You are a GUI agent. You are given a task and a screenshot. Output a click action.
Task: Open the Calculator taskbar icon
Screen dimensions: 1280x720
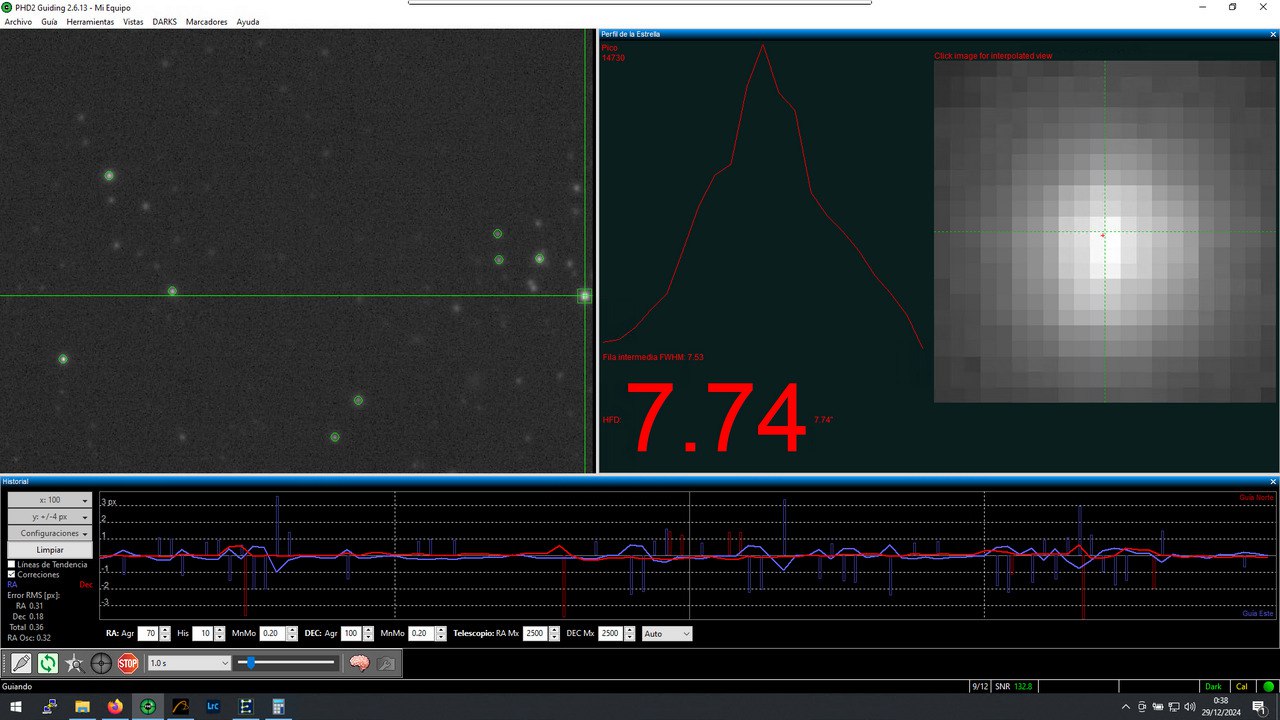point(278,707)
